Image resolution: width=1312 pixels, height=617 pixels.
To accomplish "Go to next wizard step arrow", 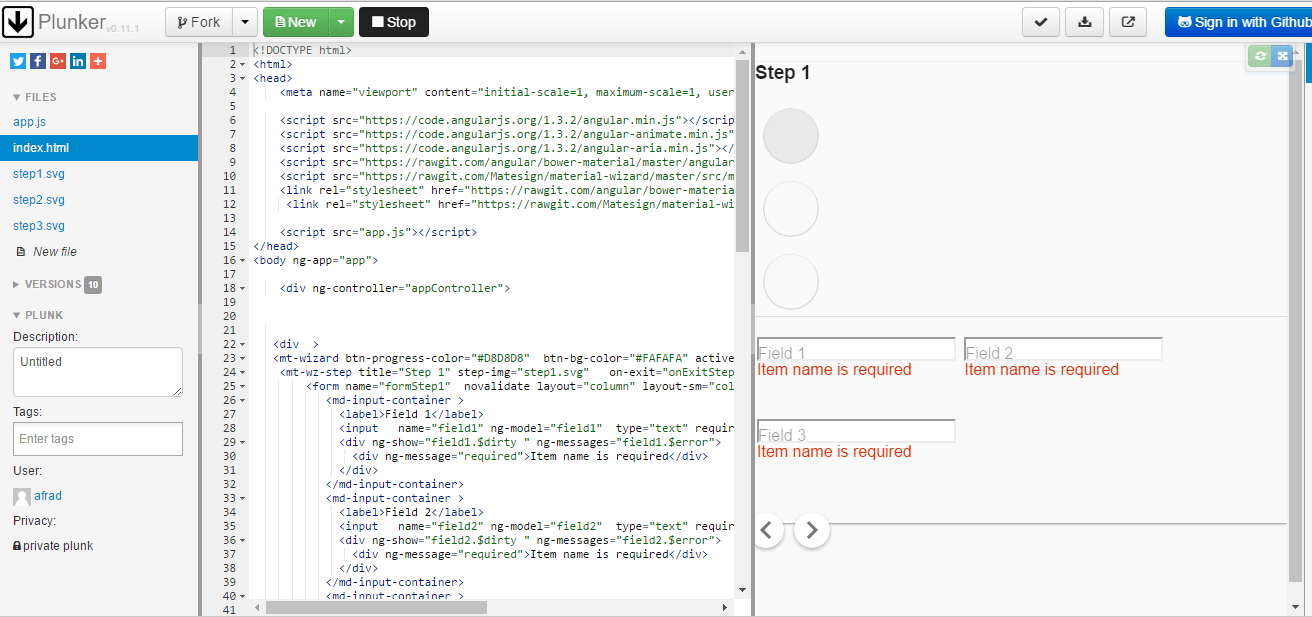I will tap(812, 530).
